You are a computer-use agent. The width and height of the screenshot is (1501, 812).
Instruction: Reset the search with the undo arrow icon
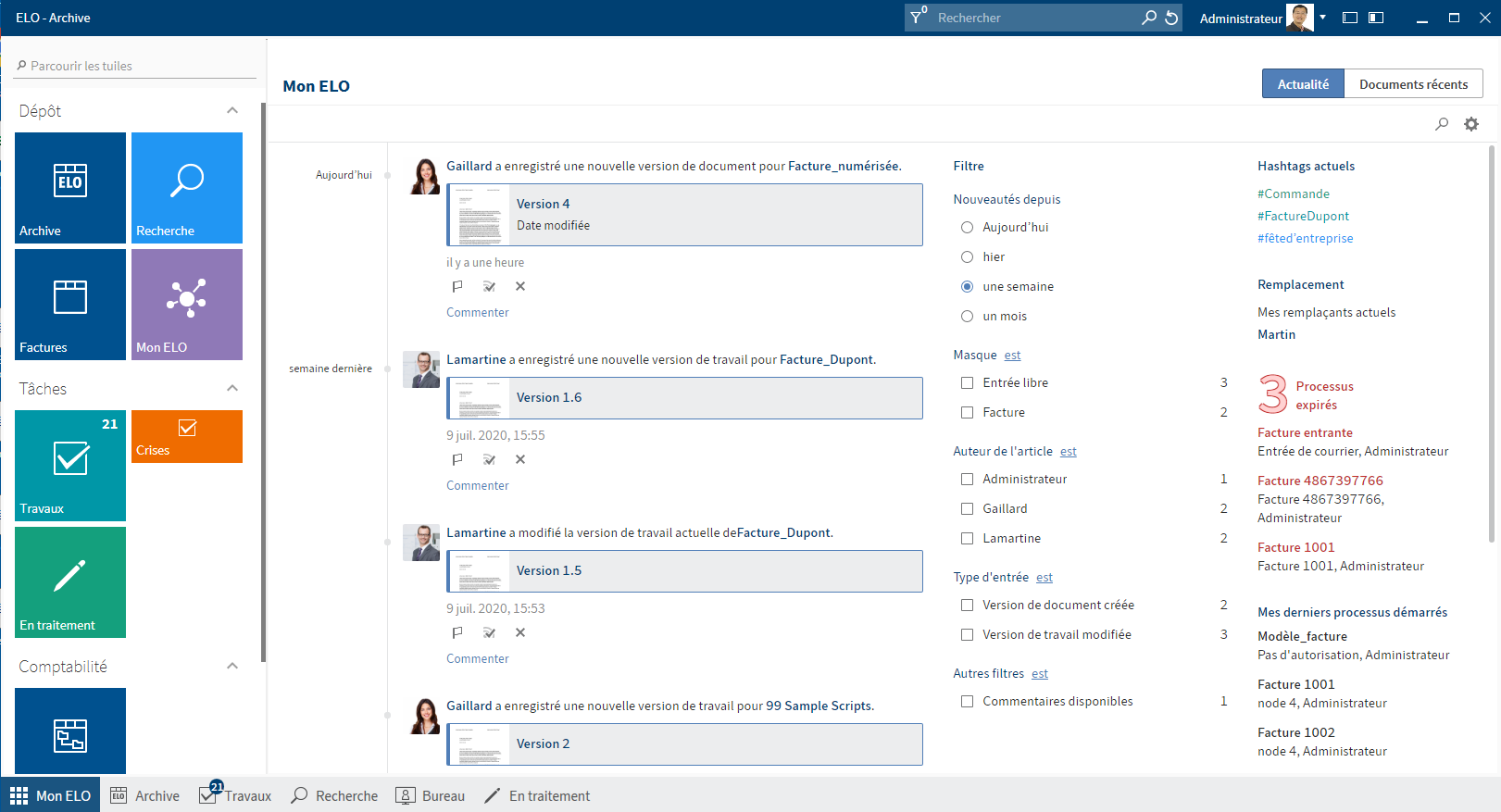[x=1171, y=18]
